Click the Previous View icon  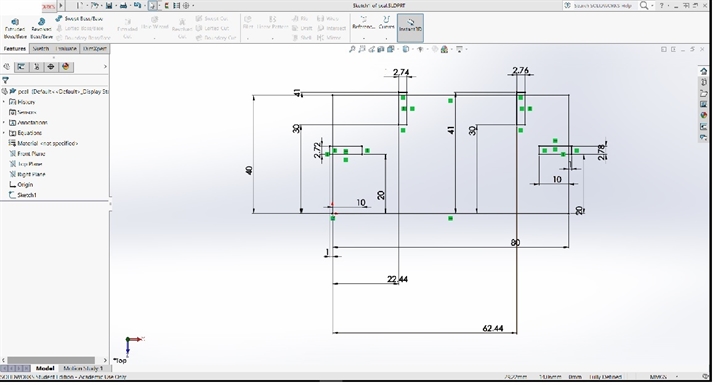point(372,49)
